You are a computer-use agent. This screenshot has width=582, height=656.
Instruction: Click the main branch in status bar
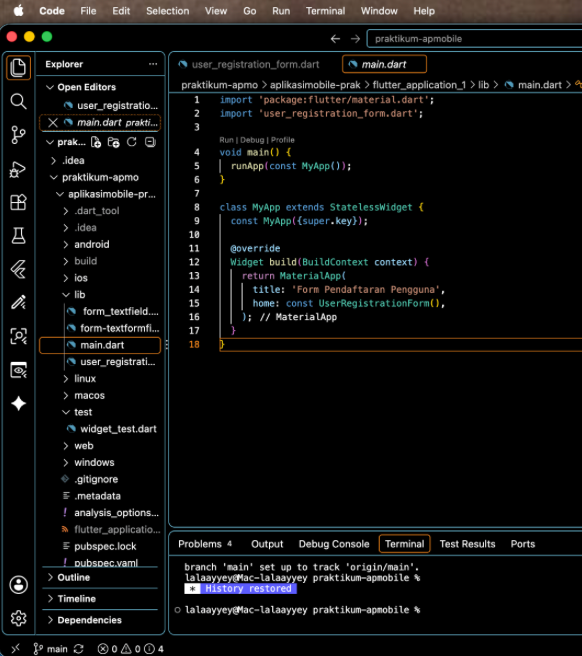pyautogui.click(x=51, y=649)
